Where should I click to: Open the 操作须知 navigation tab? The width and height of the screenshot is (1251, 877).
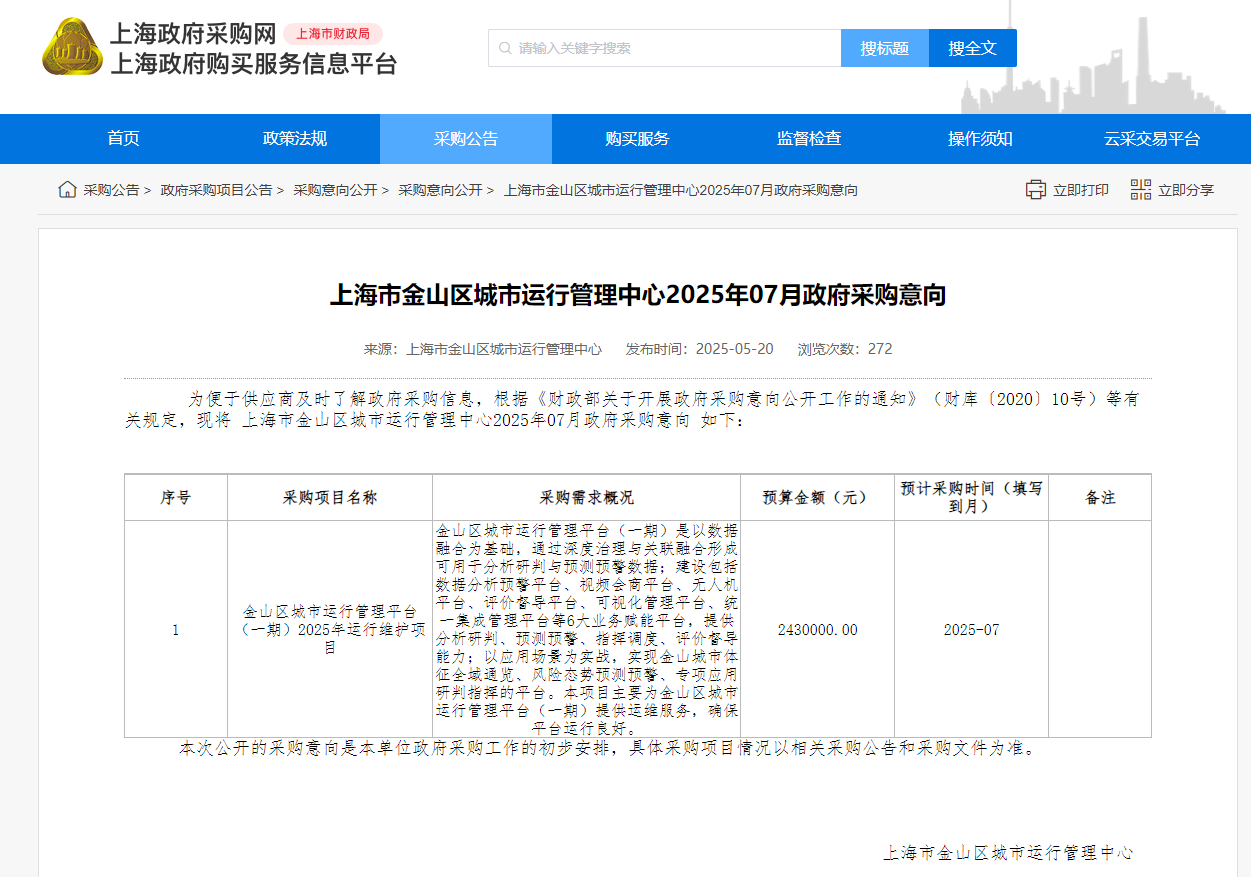tap(980, 139)
